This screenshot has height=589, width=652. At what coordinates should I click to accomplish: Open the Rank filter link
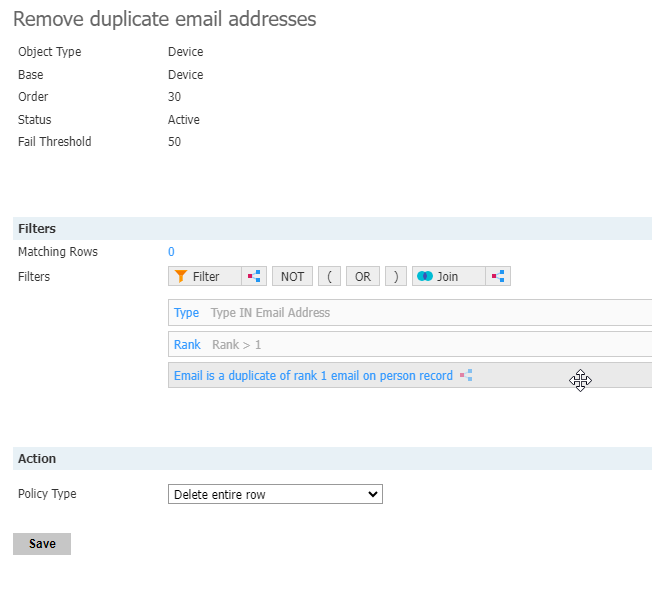187,344
